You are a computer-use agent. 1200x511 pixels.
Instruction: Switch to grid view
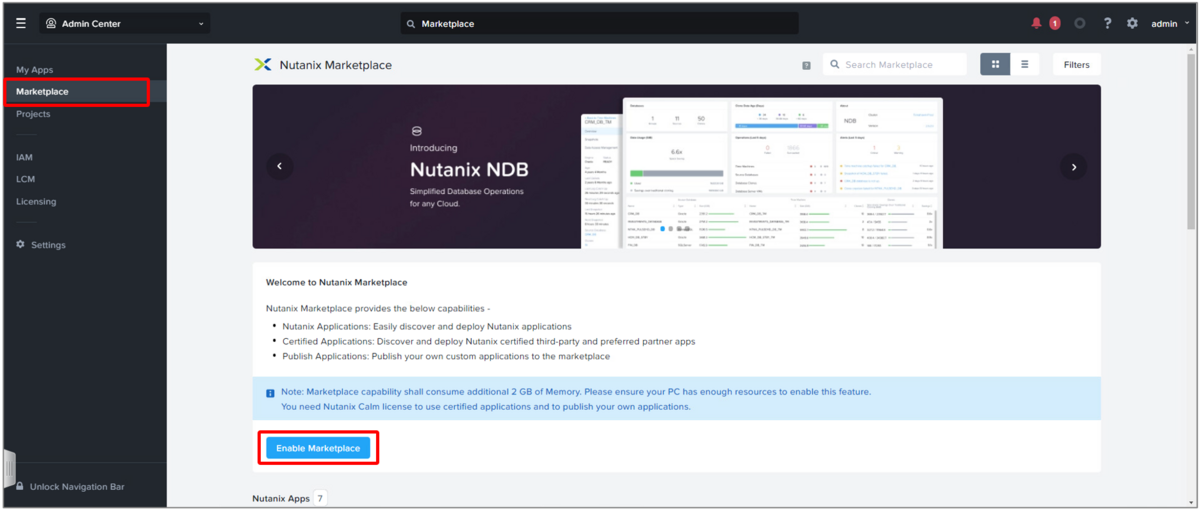[x=995, y=64]
